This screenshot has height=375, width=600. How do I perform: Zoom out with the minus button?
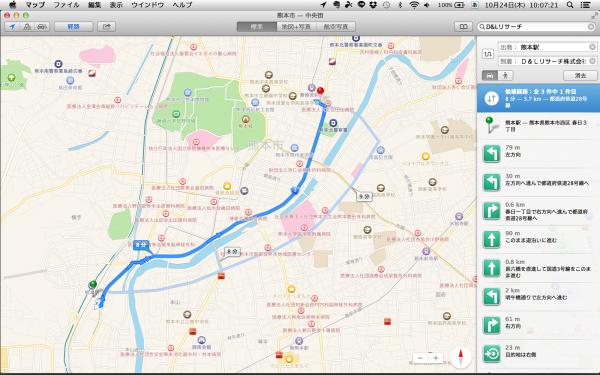pos(420,358)
